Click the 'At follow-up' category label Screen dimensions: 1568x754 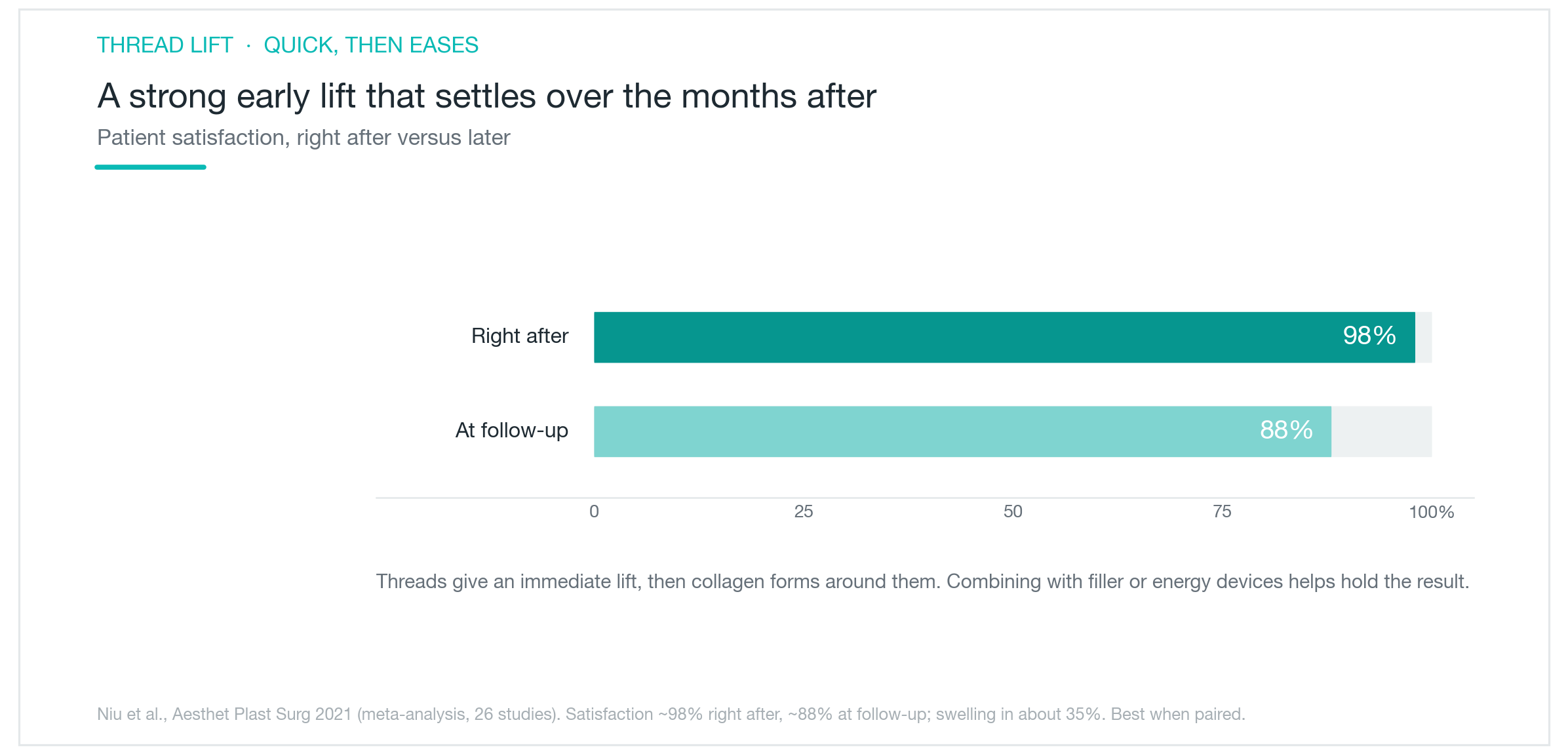click(512, 431)
